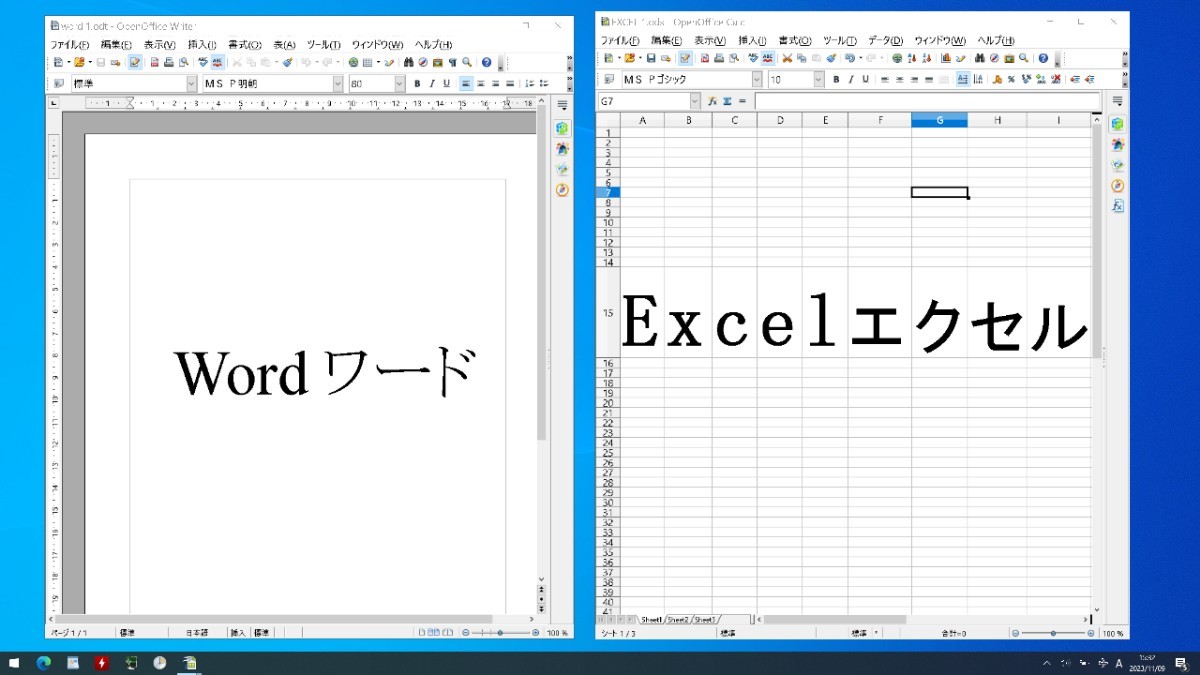Viewport: 1200px width, 675px height.
Task: Toggle Edit File mode in Writer toolbar
Action: pyautogui.click(x=135, y=62)
